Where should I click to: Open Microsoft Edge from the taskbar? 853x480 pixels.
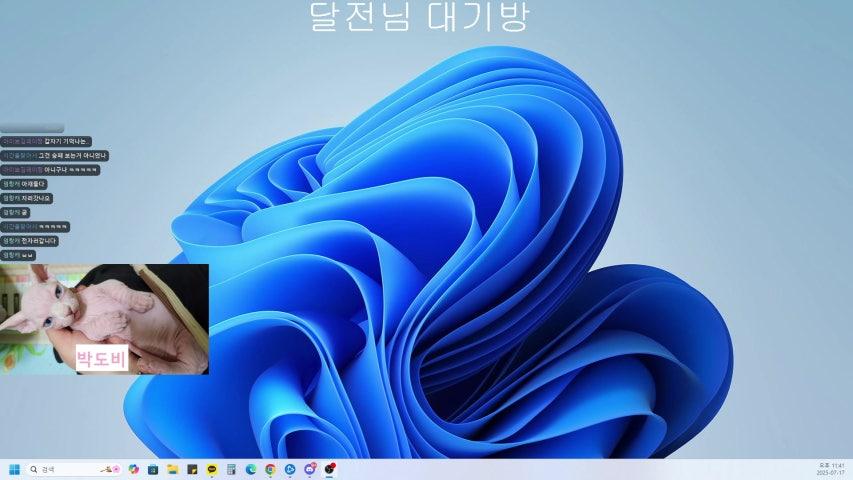tap(251, 469)
